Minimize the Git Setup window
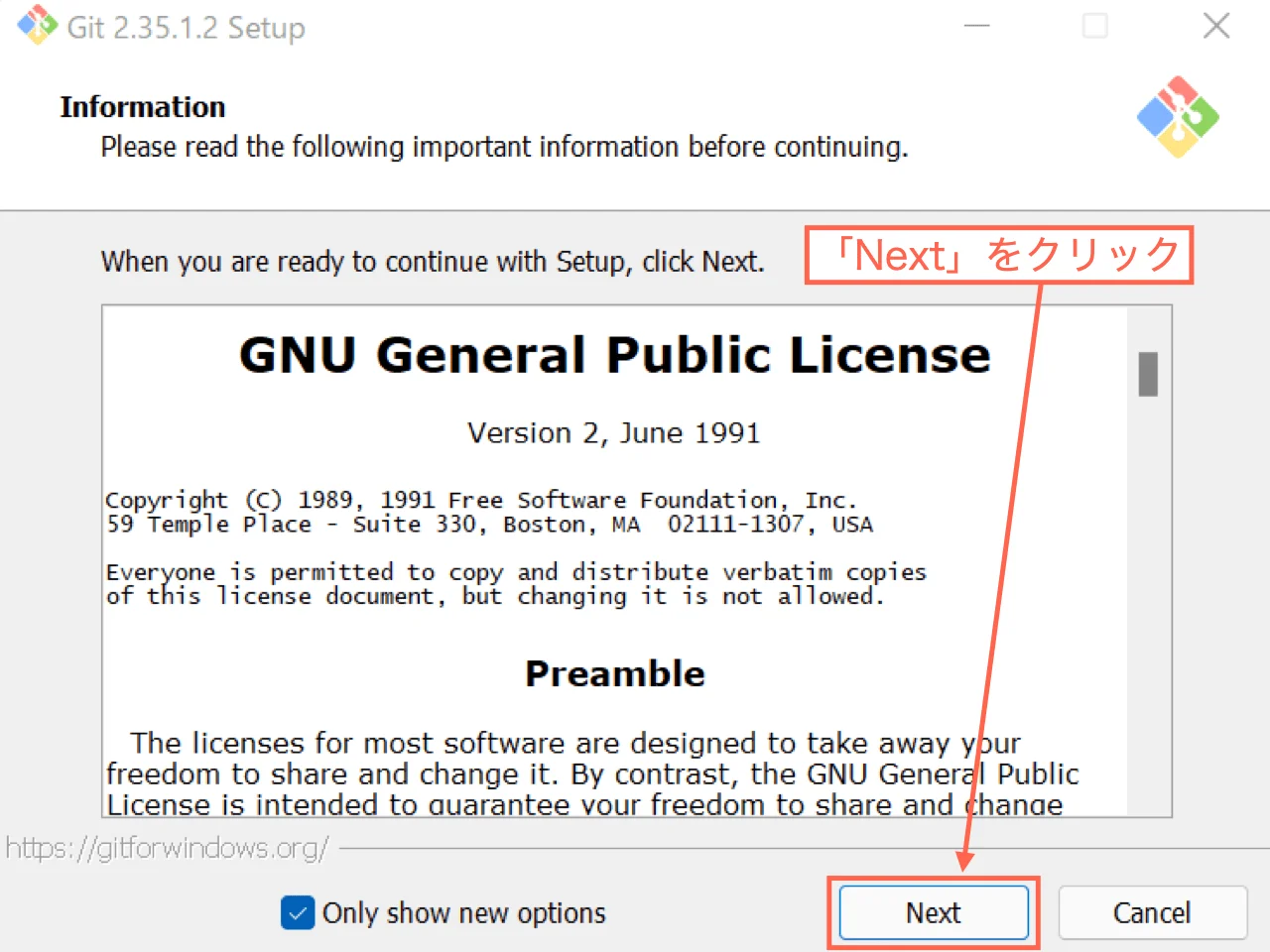1270x952 pixels. [x=977, y=26]
